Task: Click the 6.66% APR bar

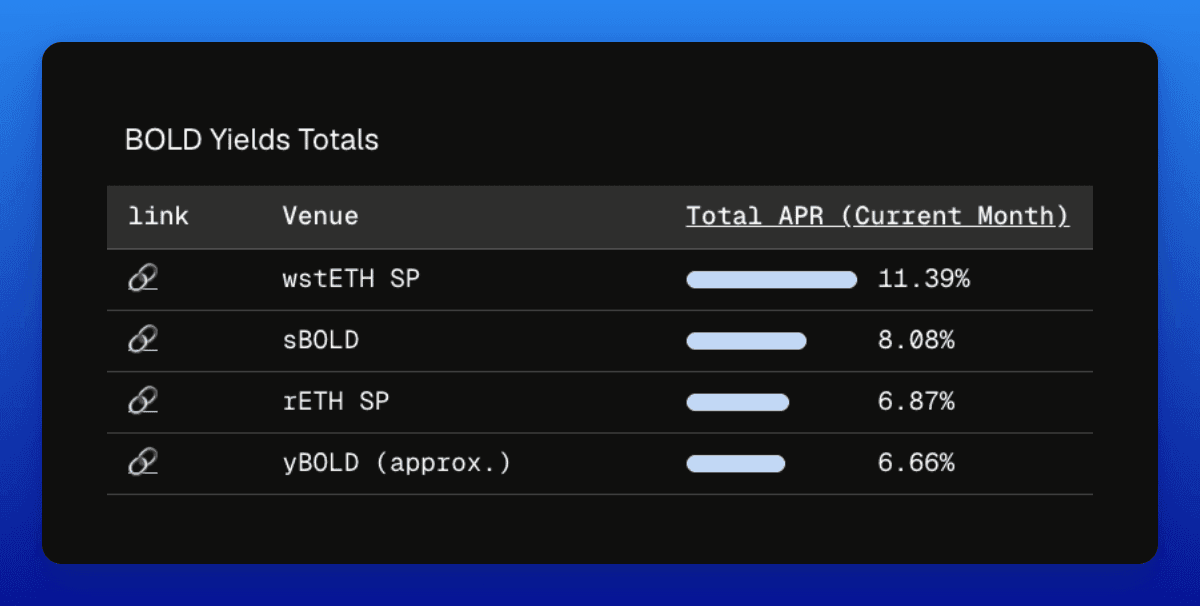Action: [x=736, y=463]
